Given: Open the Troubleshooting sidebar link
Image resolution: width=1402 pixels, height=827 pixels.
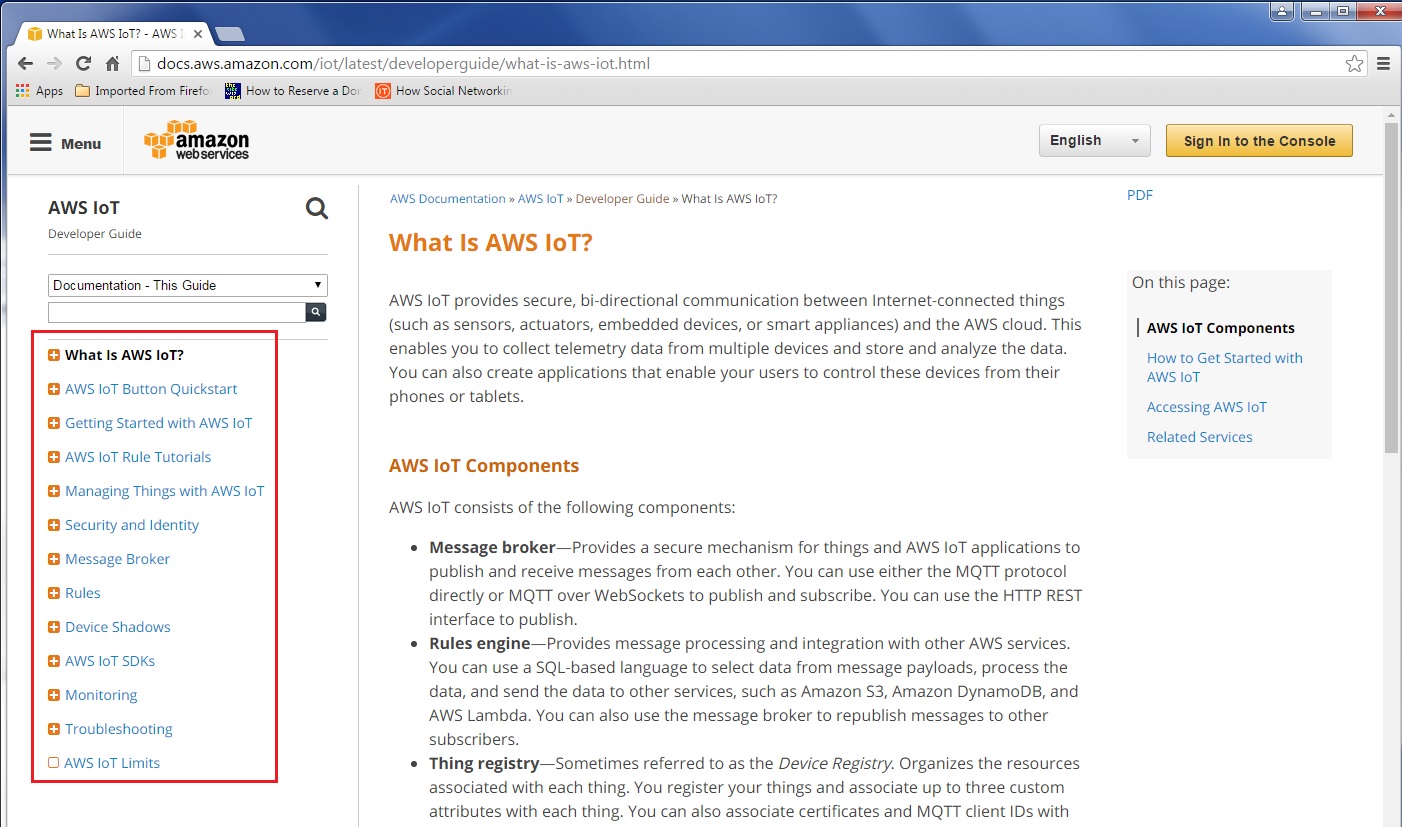Looking at the screenshot, I should tap(119, 729).
